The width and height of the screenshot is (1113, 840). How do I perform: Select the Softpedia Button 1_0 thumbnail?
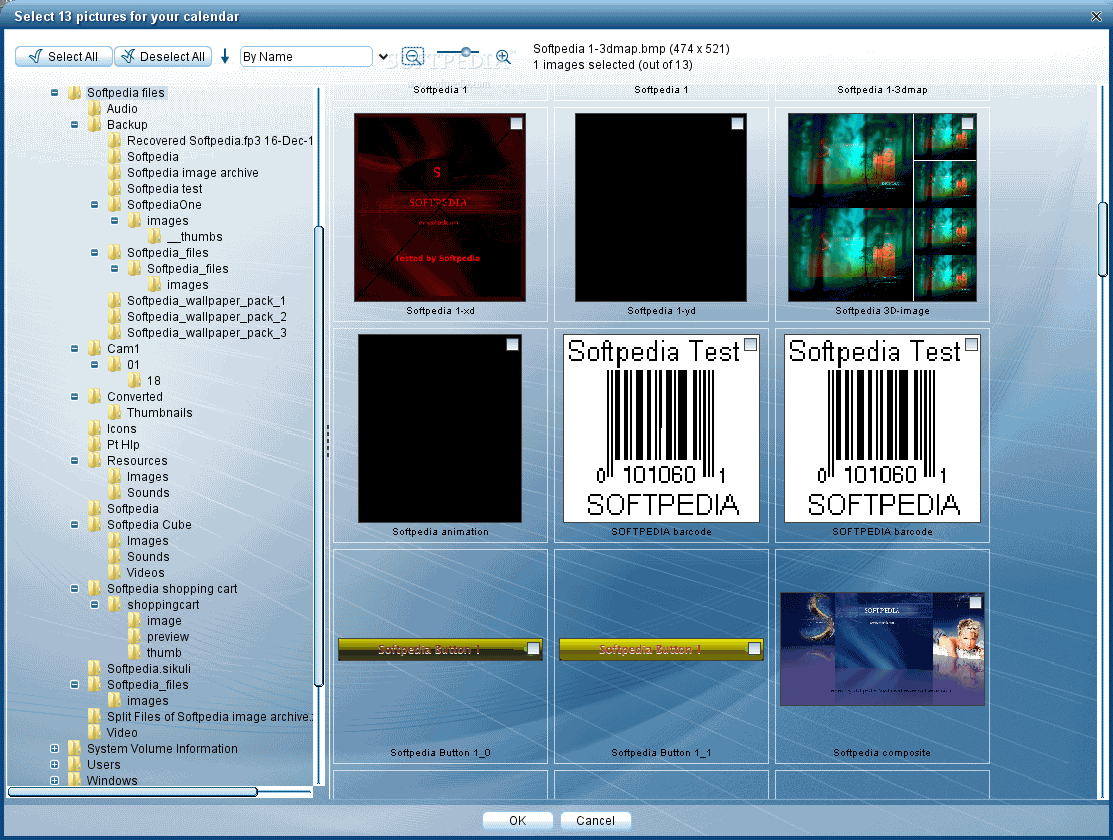click(x=440, y=649)
